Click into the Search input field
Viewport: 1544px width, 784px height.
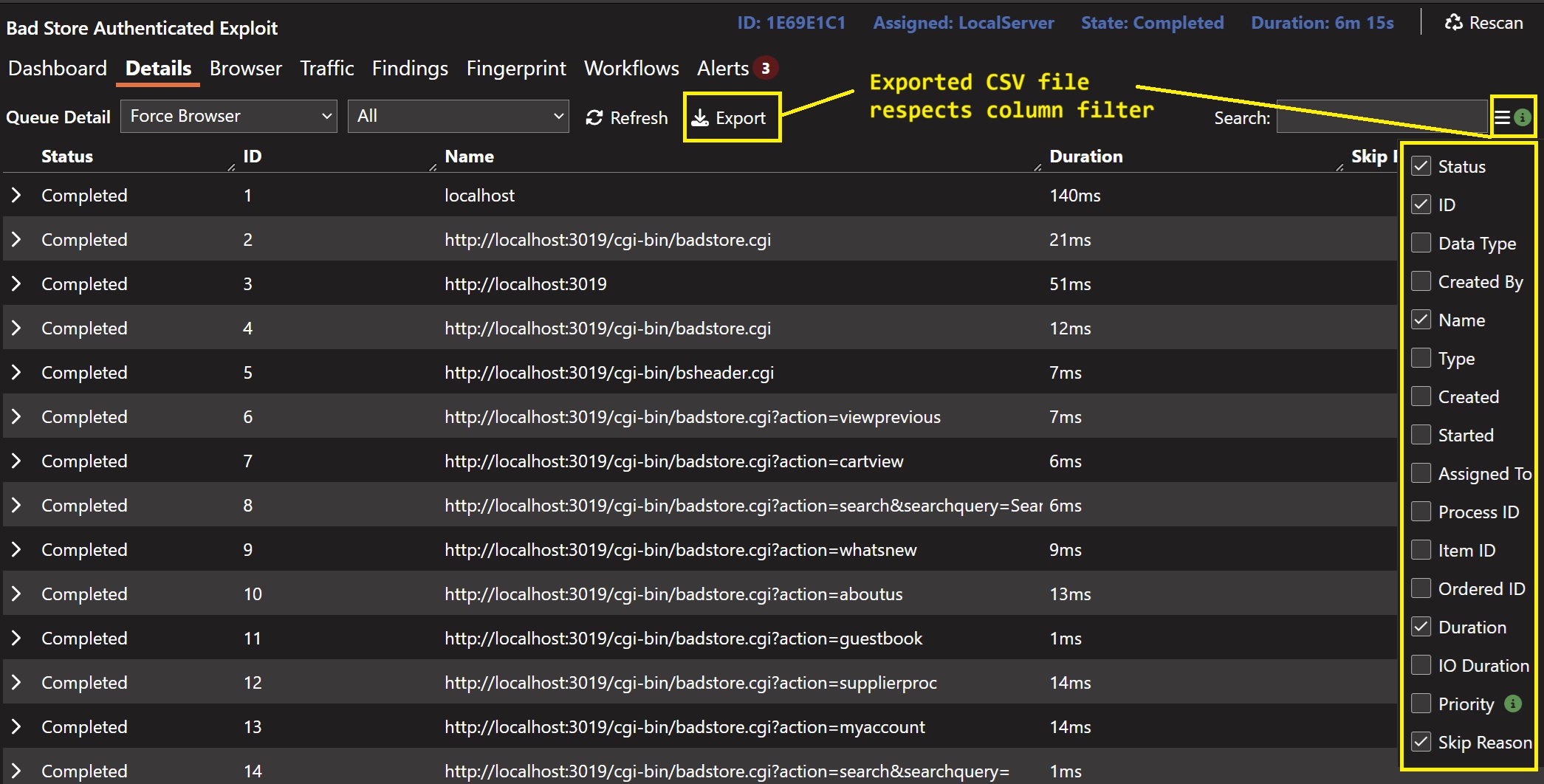click(x=1381, y=117)
